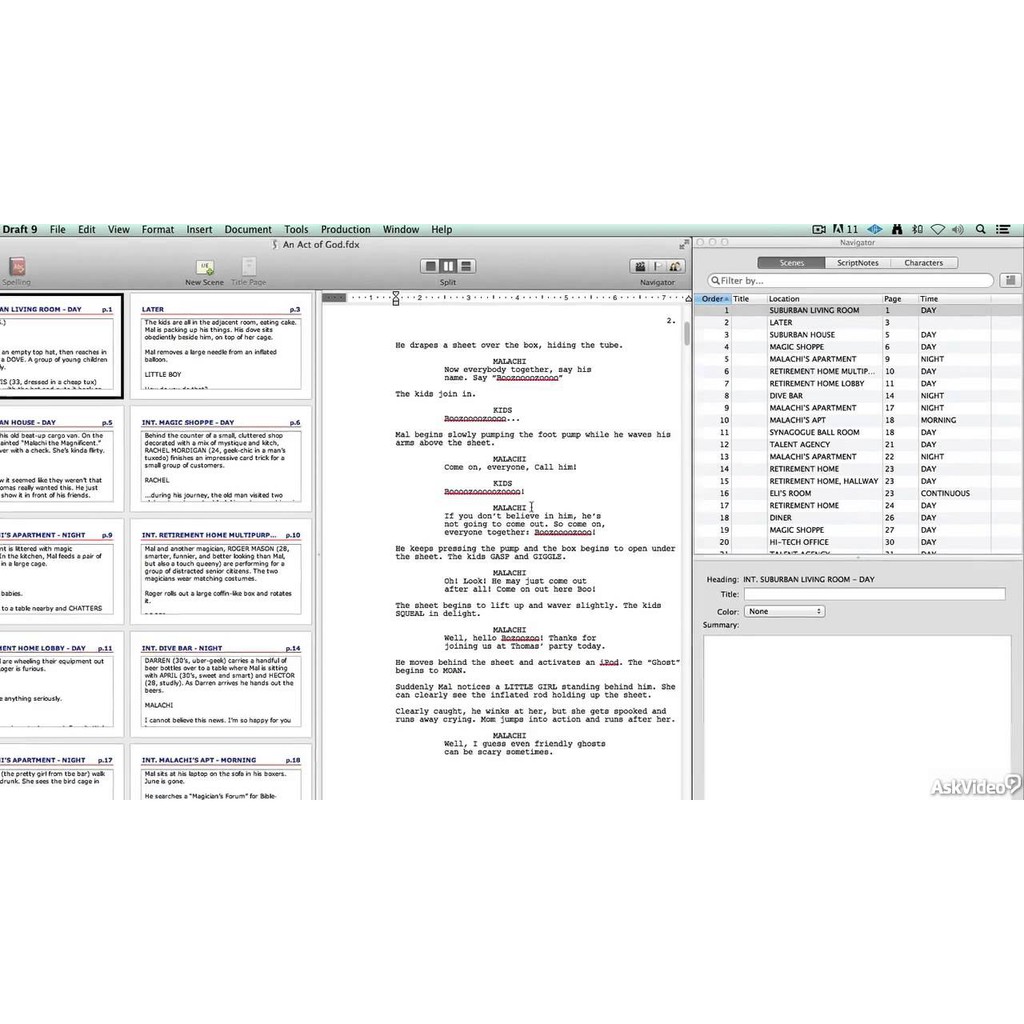Sort by Location column header
1024x1024 pixels.
coord(824,298)
